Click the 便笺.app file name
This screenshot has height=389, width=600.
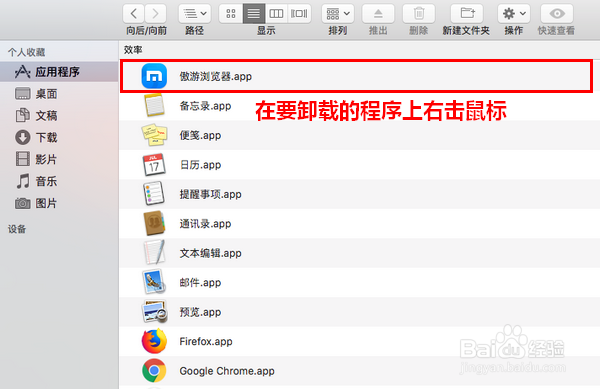(x=201, y=135)
